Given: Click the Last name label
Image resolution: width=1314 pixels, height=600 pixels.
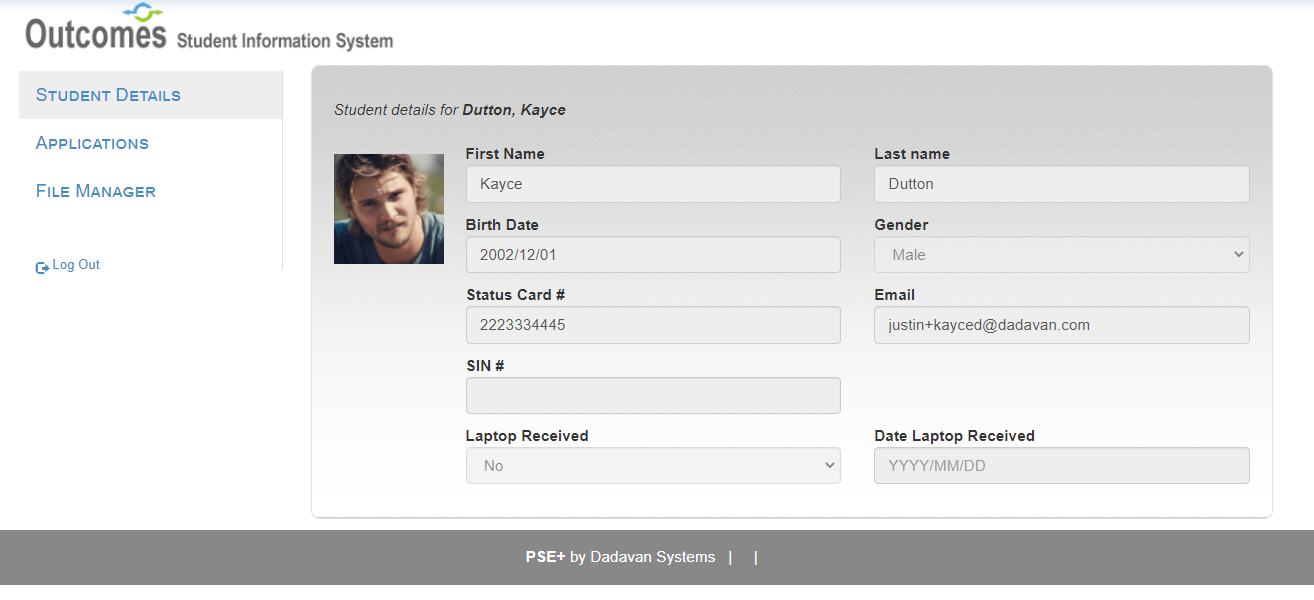Looking at the screenshot, I should click(x=912, y=154).
